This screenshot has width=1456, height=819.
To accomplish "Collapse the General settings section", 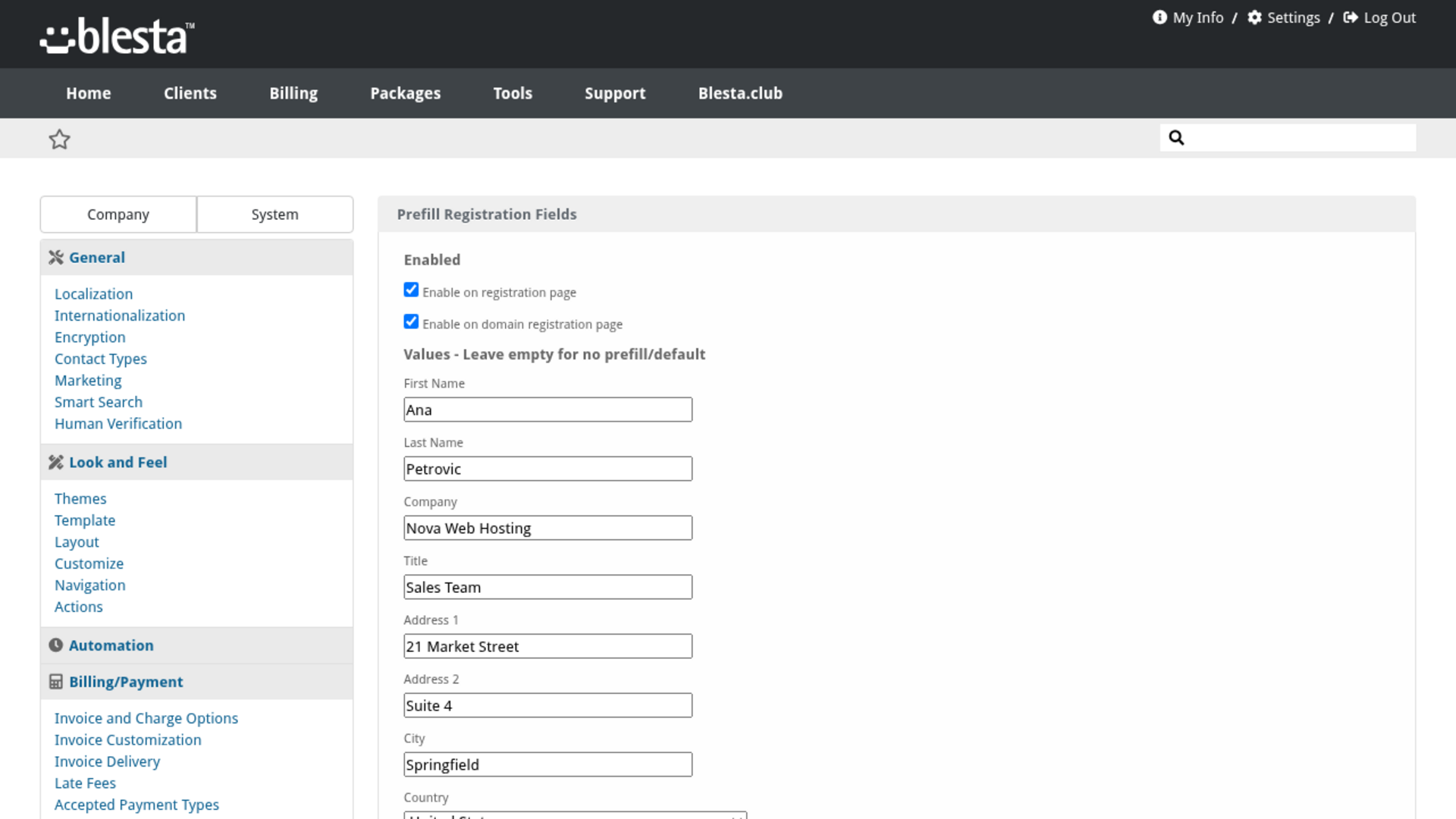I will [196, 257].
